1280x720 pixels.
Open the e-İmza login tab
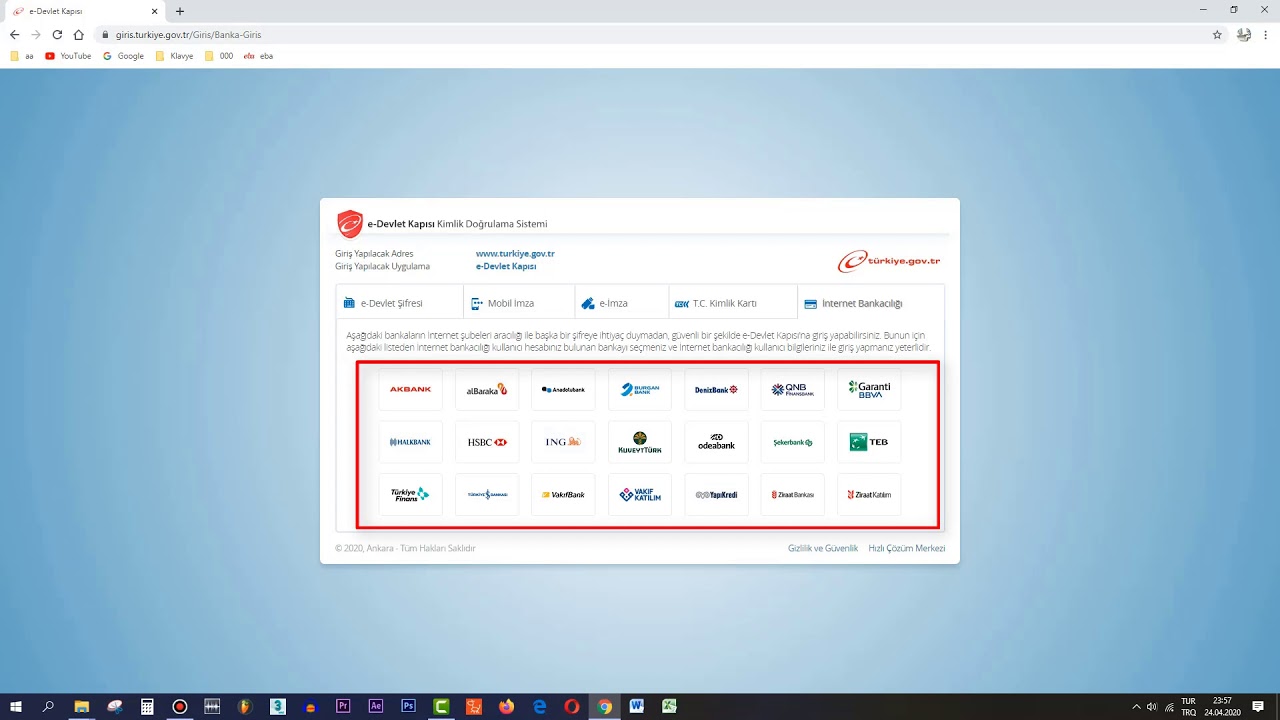(622, 303)
